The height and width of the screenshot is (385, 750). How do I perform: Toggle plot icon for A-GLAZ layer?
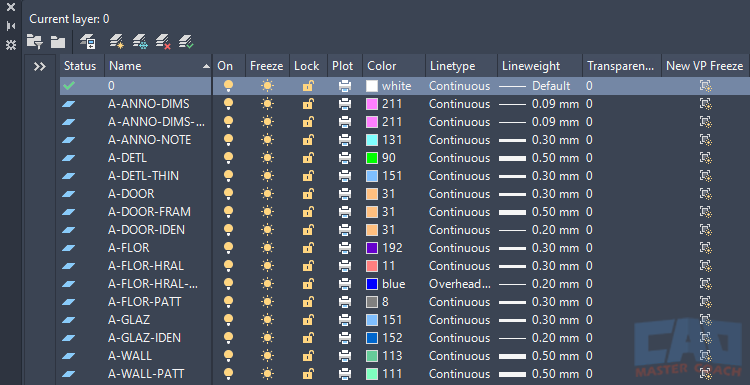pos(345,319)
